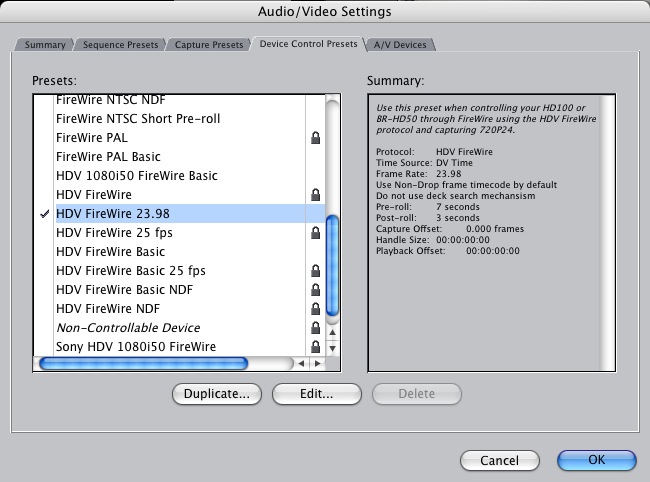Click lock icon for HDV FireWire Basic NDF
Screen dimensions: 650x482
click(316, 290)
